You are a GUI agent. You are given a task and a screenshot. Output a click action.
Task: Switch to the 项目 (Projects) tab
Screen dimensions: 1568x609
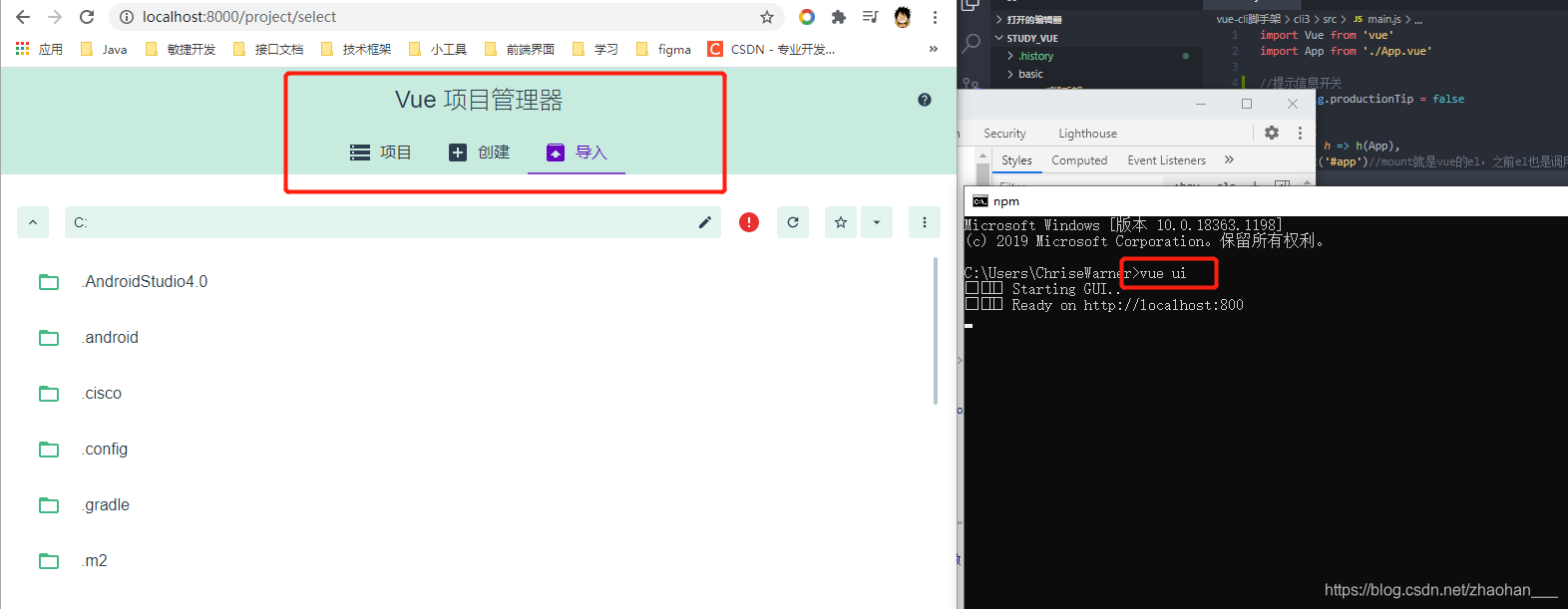pyautogui.click(x=380, y=152)
